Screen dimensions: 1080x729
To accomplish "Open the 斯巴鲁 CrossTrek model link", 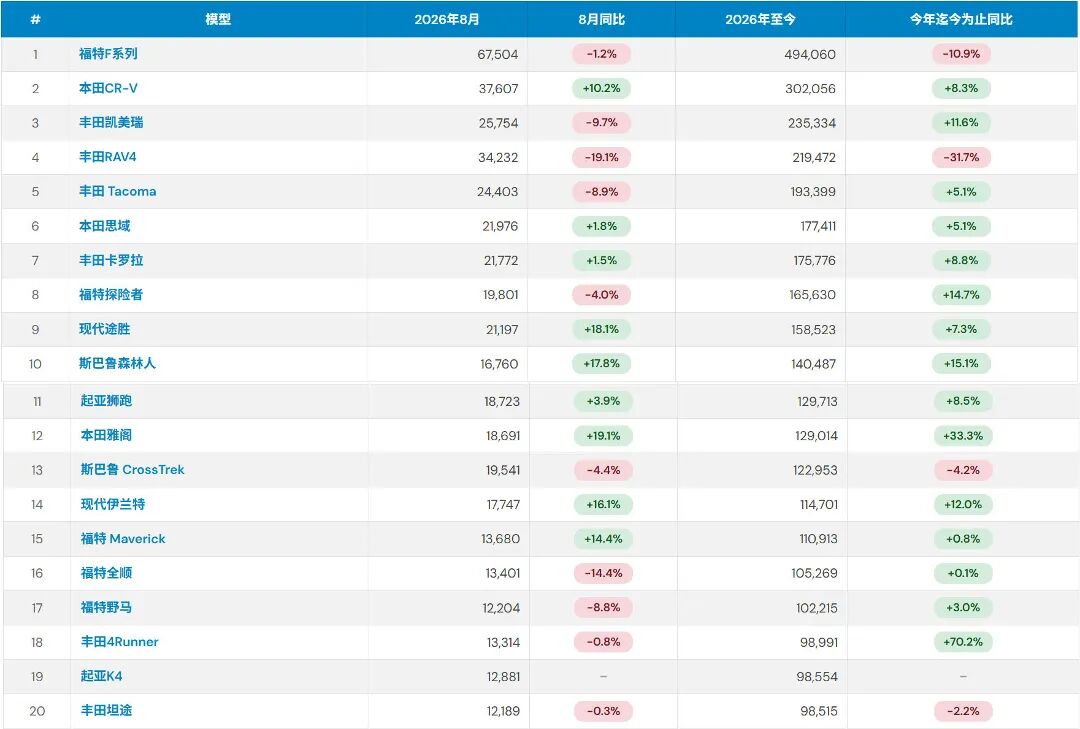I will click(132, 470).
